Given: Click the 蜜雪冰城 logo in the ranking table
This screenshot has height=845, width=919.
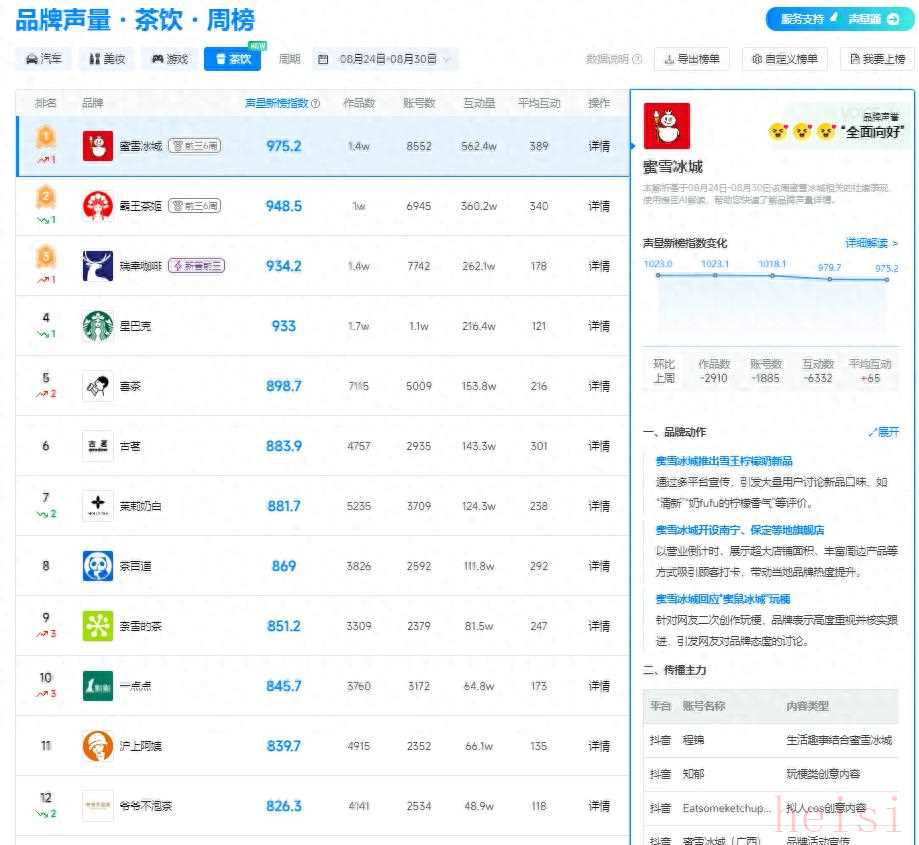Looking at the screenshot, I should (98, 146).
